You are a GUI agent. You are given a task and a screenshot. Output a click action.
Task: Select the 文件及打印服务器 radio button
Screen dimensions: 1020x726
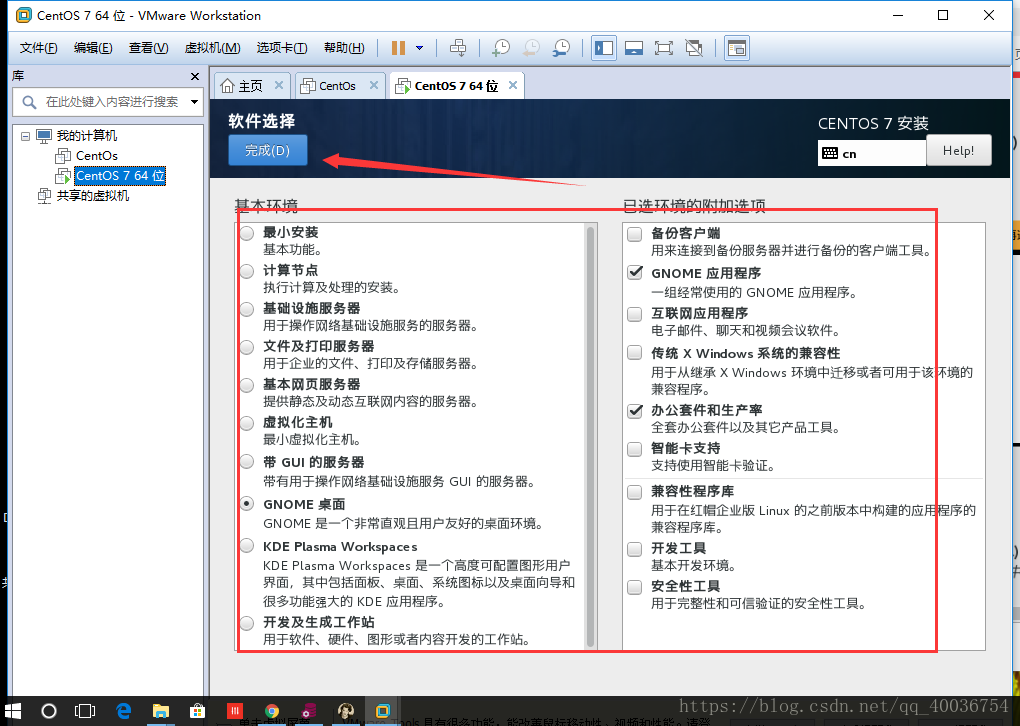pos(247,347)
